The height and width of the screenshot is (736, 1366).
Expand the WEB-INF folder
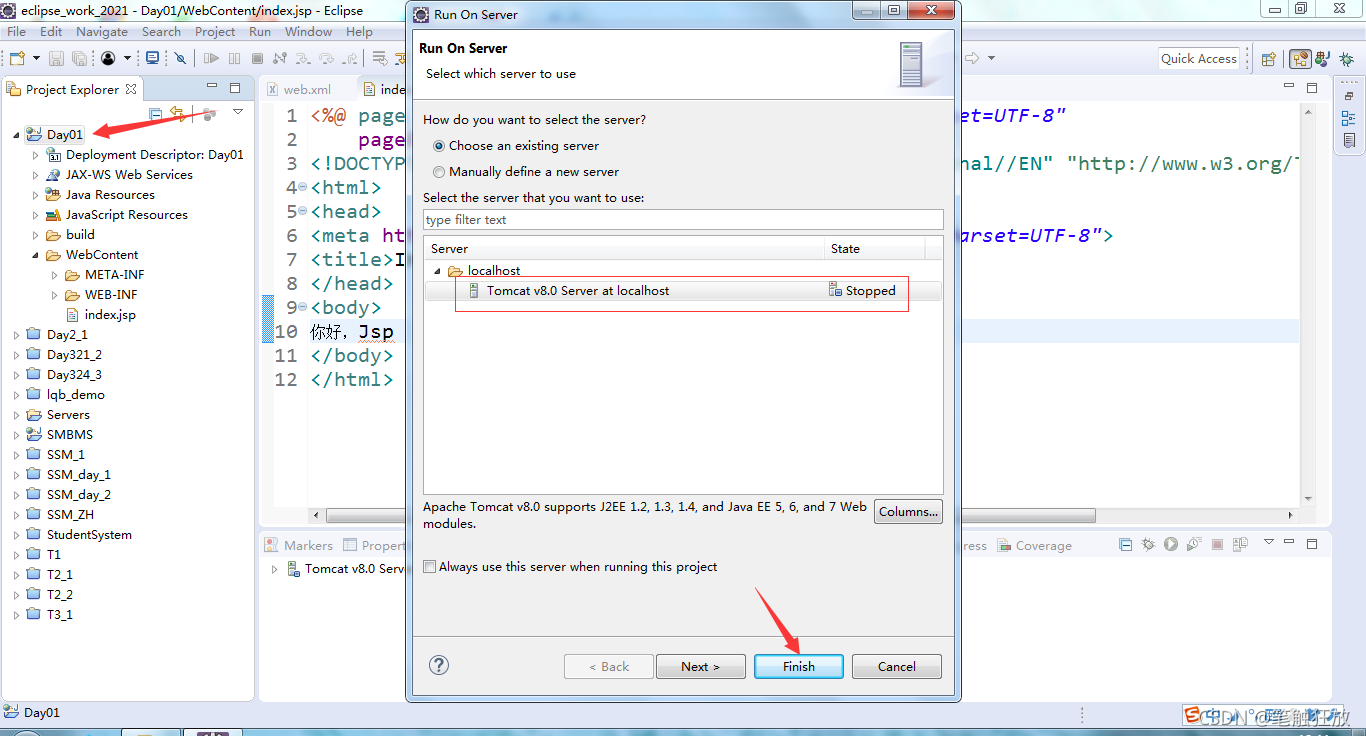55,295
